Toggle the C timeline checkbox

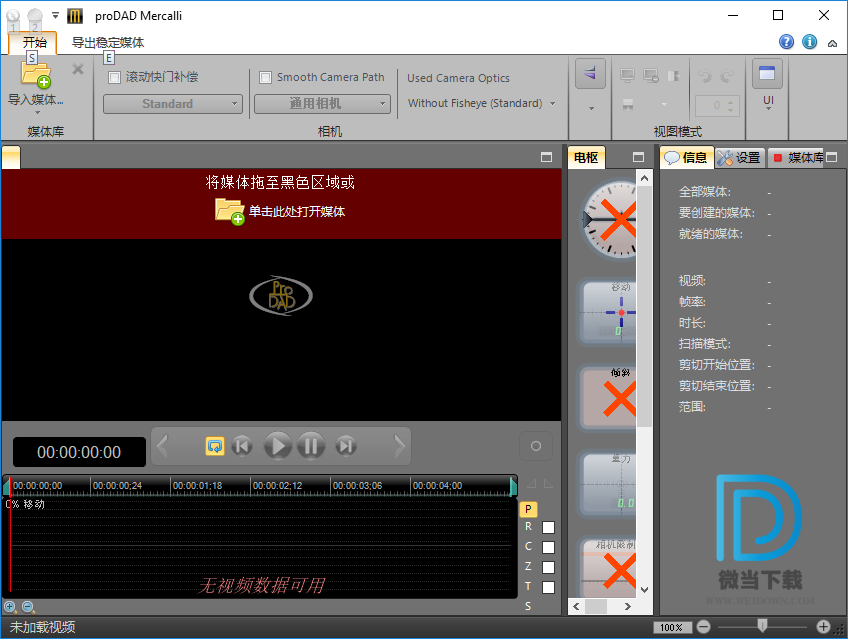coord(548,547)
